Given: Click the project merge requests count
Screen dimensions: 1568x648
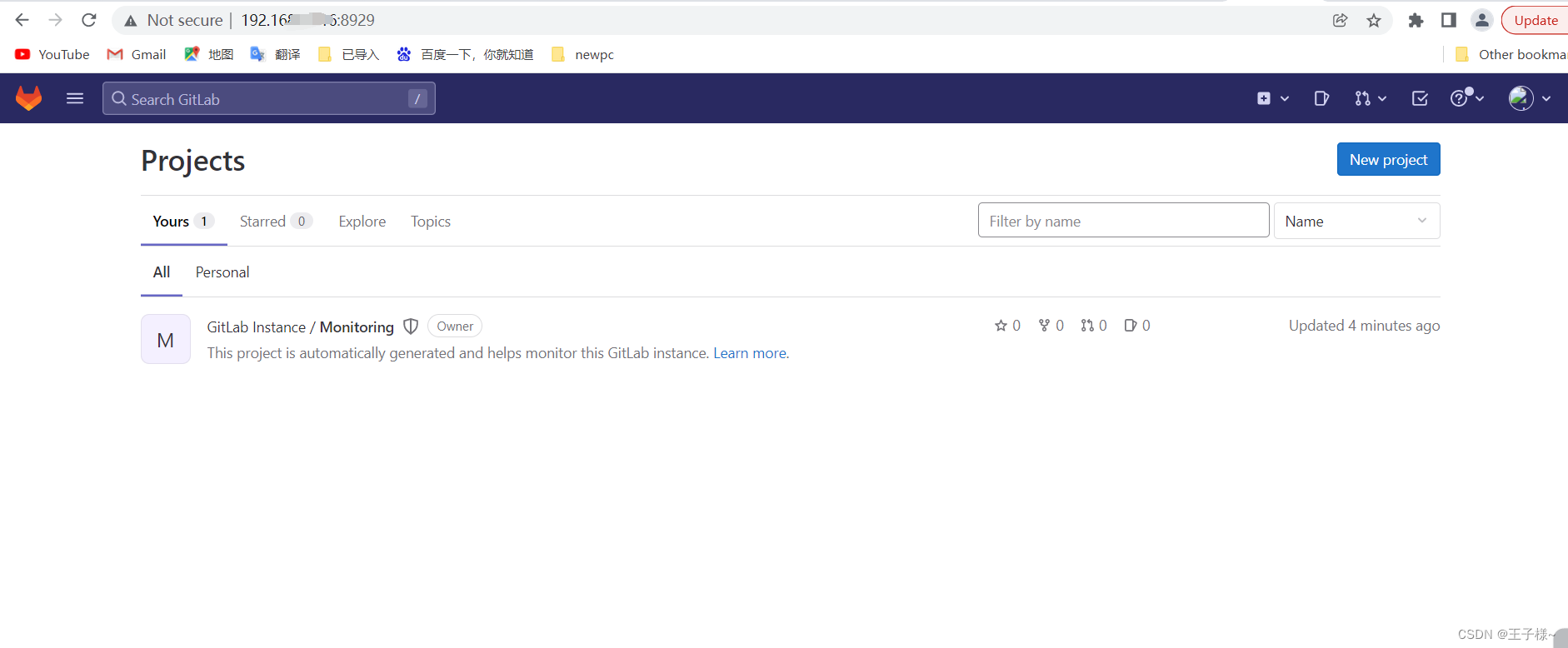Looking at the screenshot, I should 1093,326.
